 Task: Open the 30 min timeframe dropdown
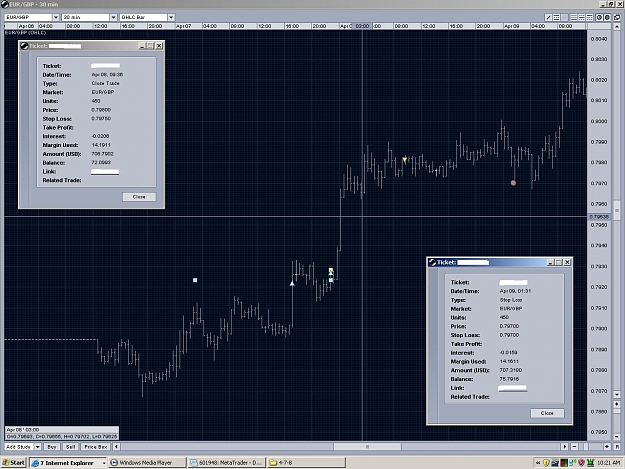click(x=113, y=17)
